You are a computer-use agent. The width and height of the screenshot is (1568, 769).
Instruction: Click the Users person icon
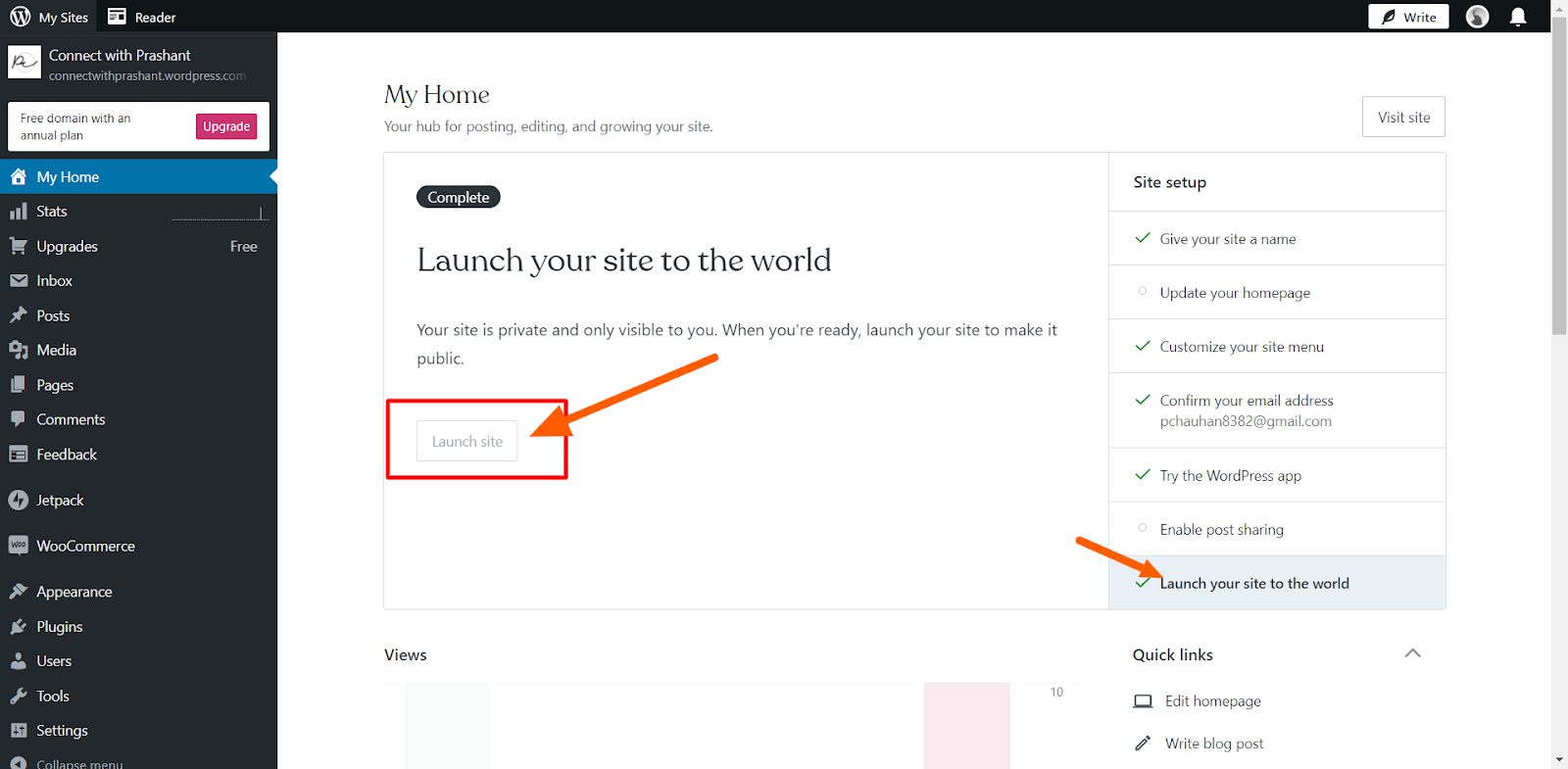(x=18, y=661)
